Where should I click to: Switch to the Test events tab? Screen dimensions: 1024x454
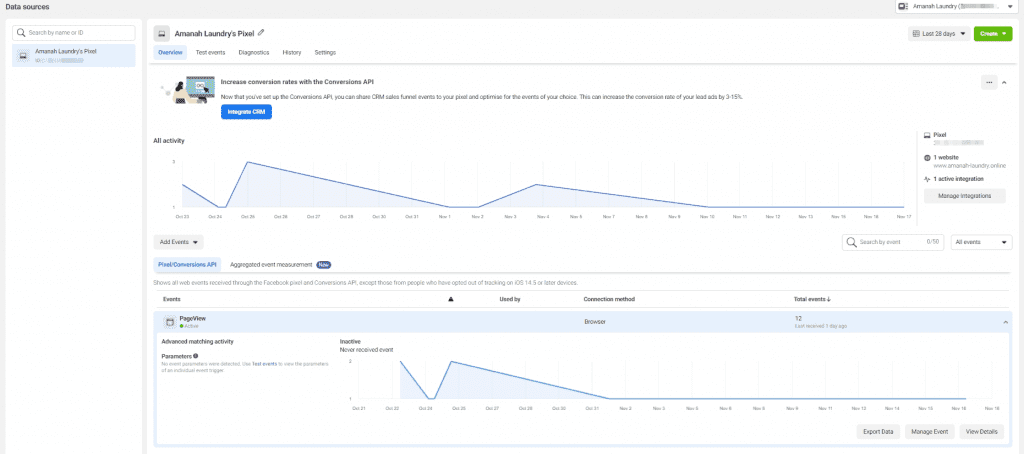click(210, 52)
